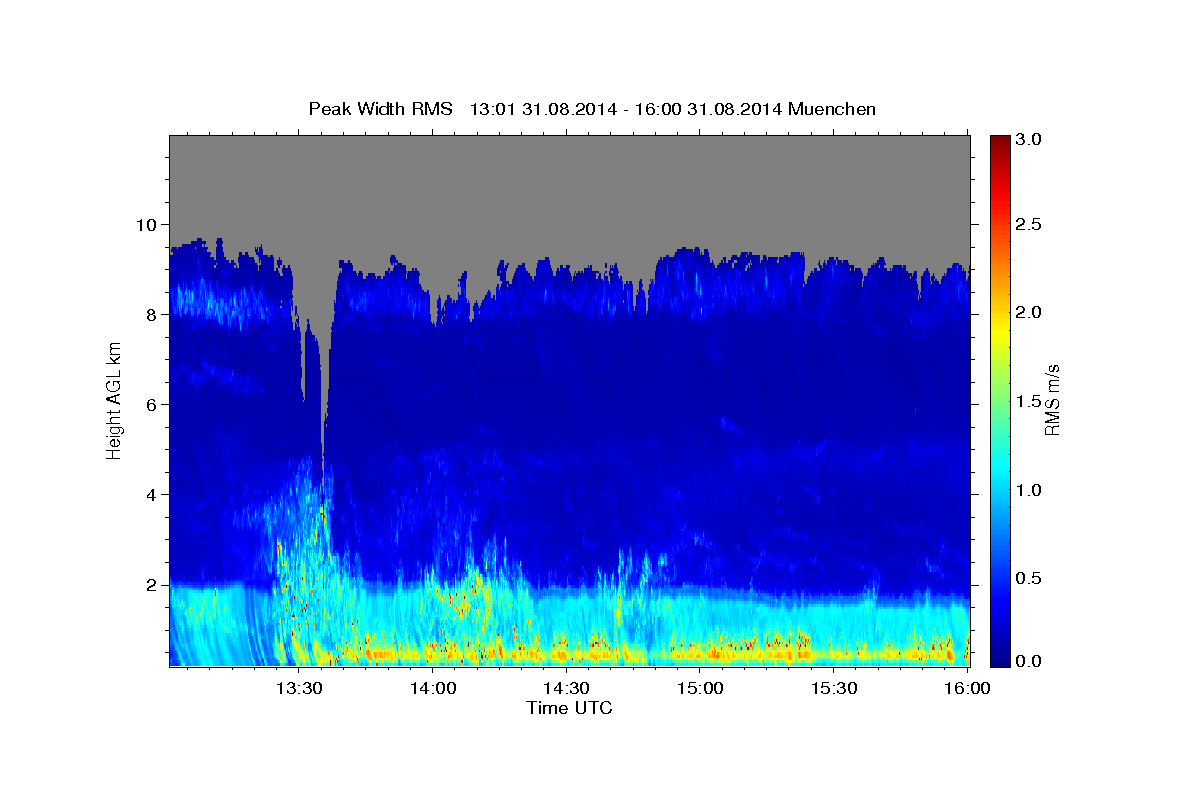Screen dimensions: 1200x800
Task: Click the "Height AGL km" axis label
Action: [114, 400]
